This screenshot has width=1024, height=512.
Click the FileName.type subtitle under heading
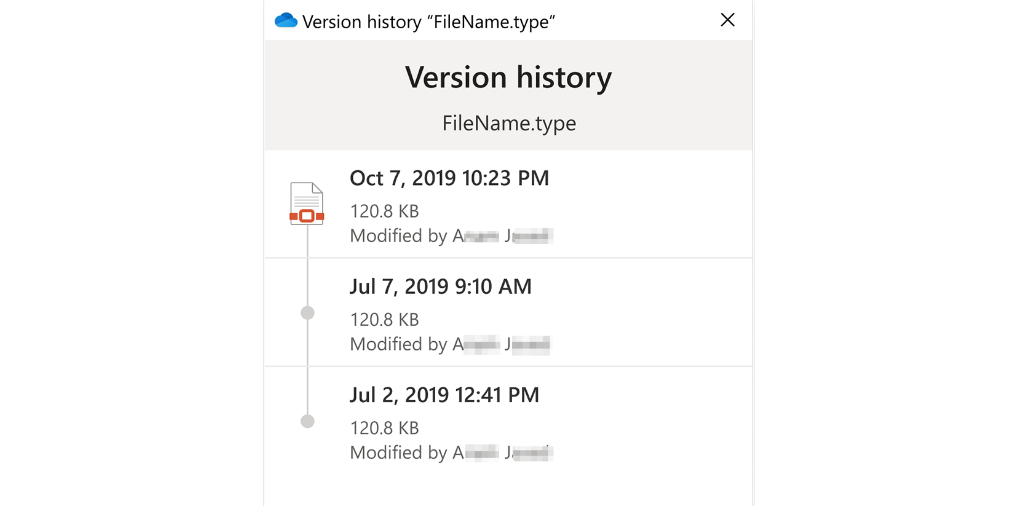508,124
